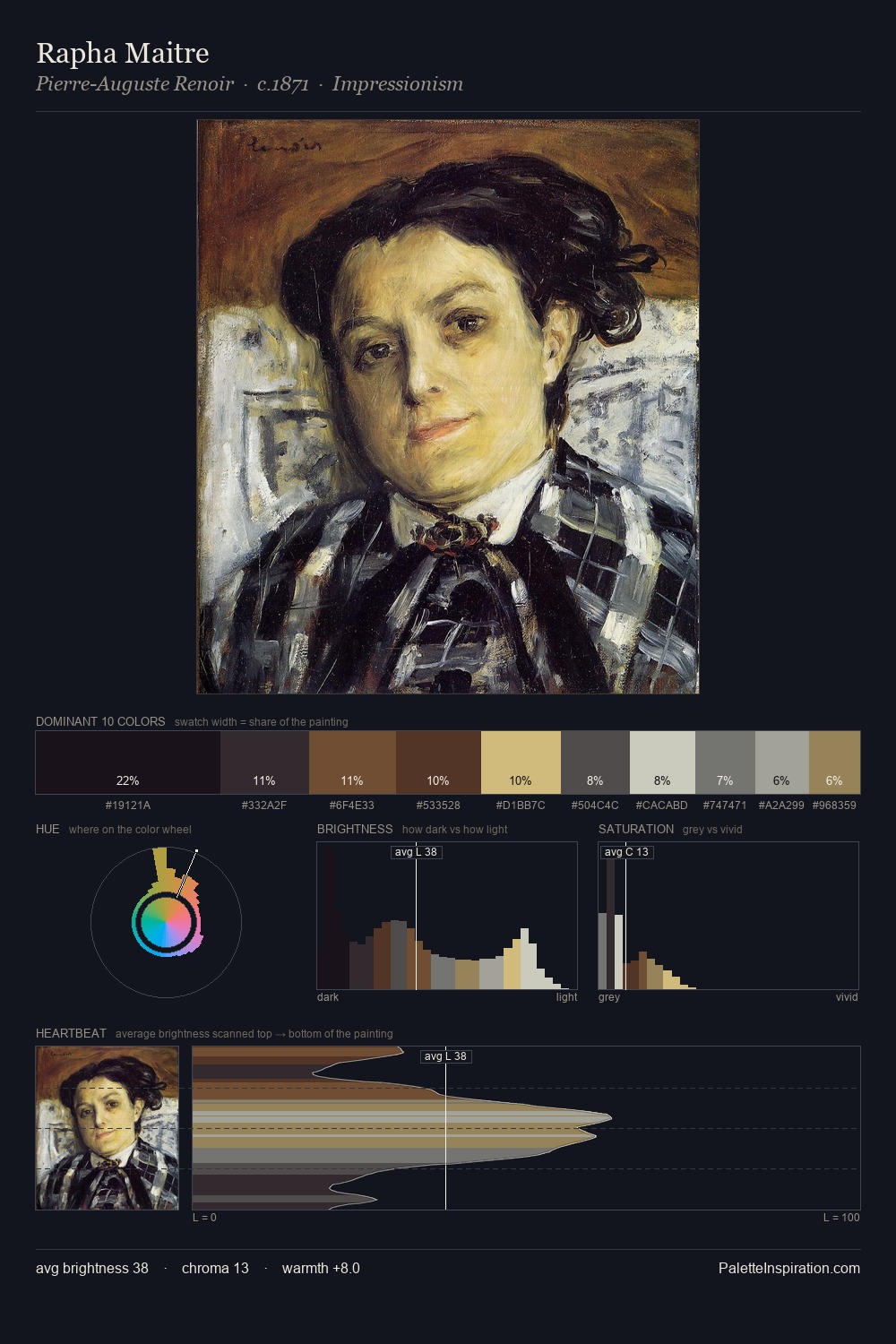Click 'how dark vs how light' caption

pyautogui.click(x=454, y=830)
